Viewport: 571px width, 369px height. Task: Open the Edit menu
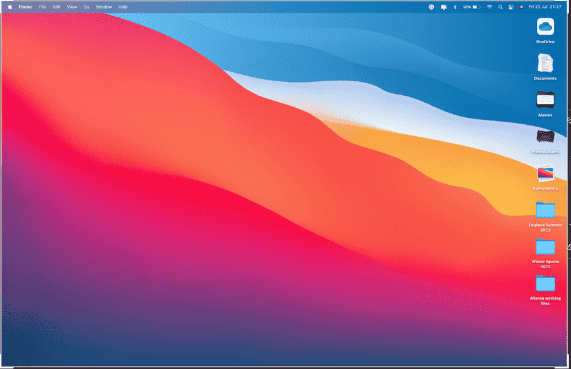(x=56, y=7)
